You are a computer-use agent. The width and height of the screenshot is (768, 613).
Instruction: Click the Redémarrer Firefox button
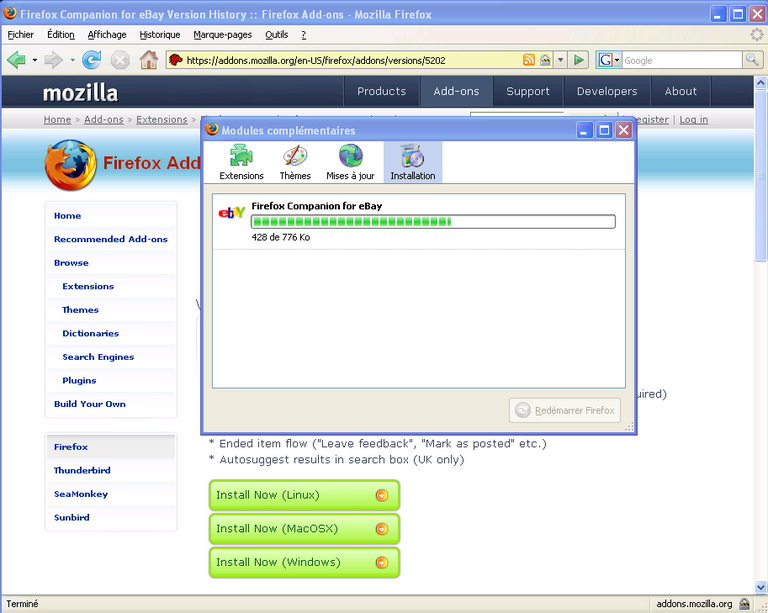point(565,410)
